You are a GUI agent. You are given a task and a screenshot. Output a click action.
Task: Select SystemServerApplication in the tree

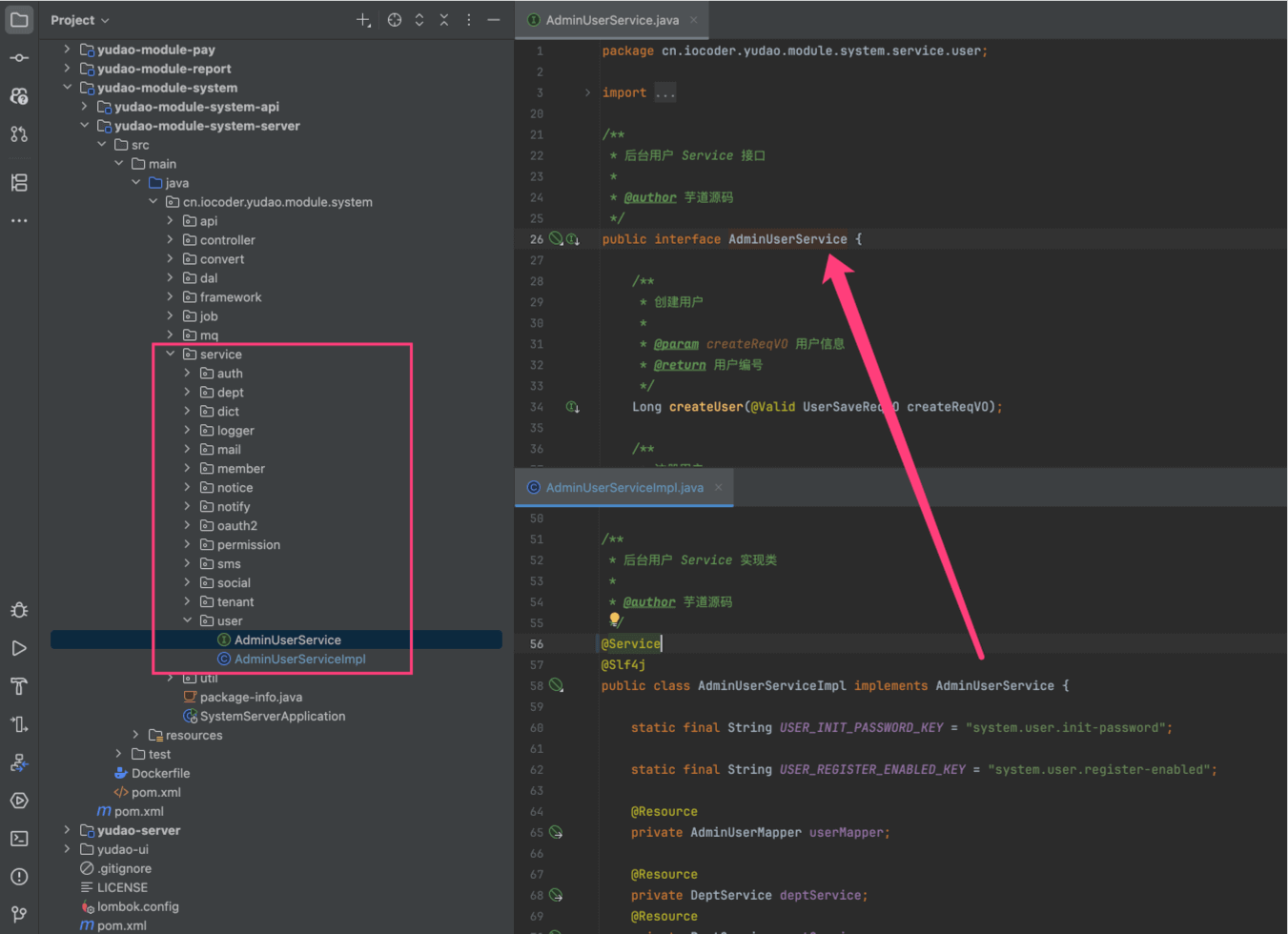tap(272, 717)
